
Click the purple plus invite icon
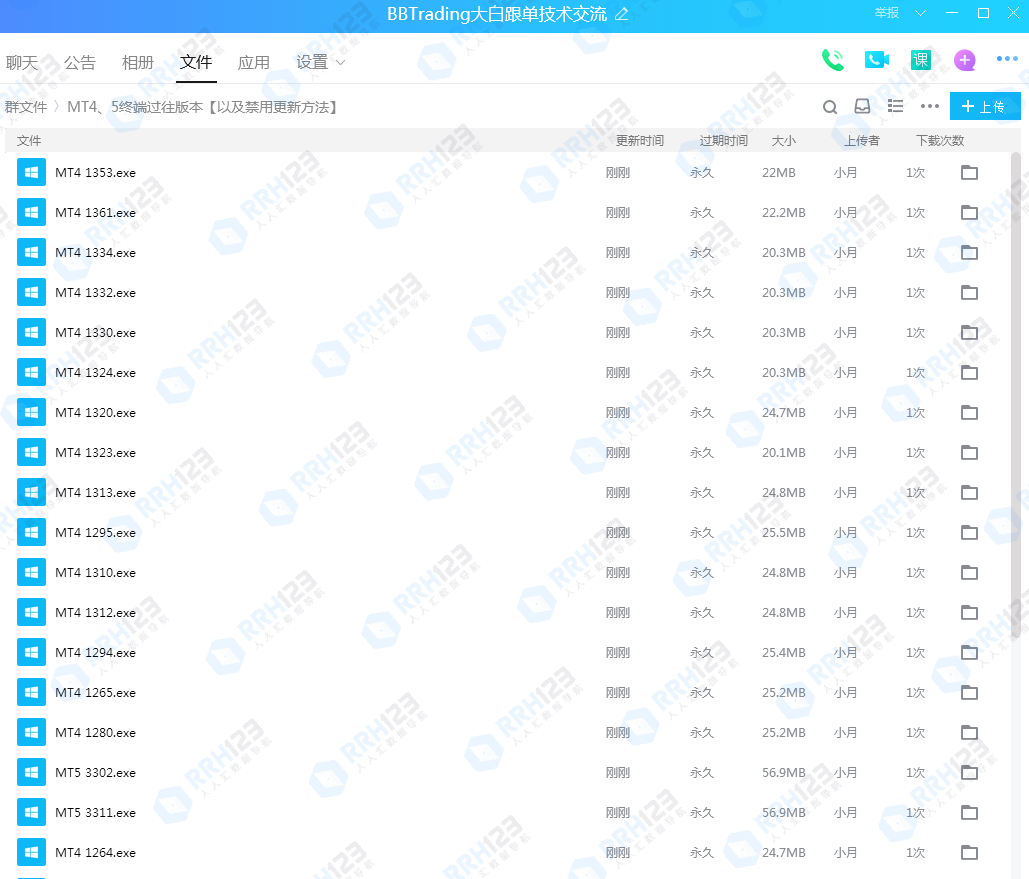click(x=965, y=60)
